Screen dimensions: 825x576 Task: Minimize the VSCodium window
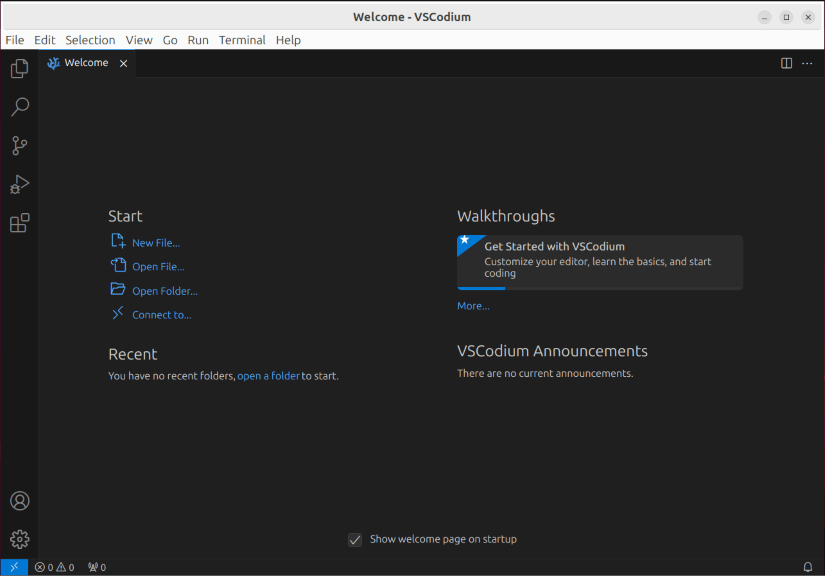(764, 17)
